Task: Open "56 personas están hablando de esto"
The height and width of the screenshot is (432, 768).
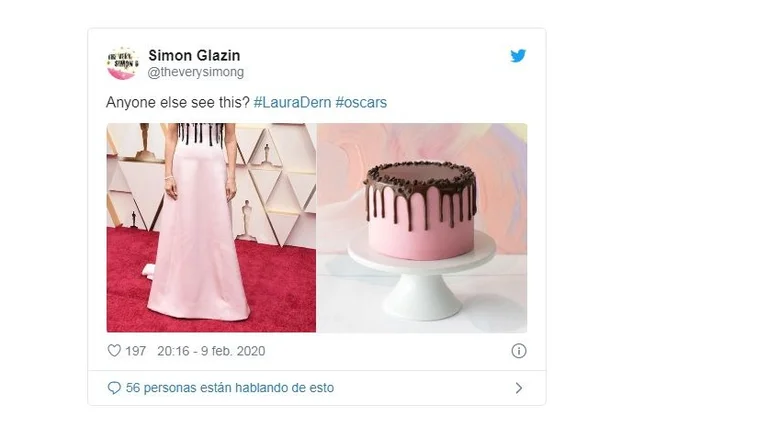Action: click(x=230, y=388)
